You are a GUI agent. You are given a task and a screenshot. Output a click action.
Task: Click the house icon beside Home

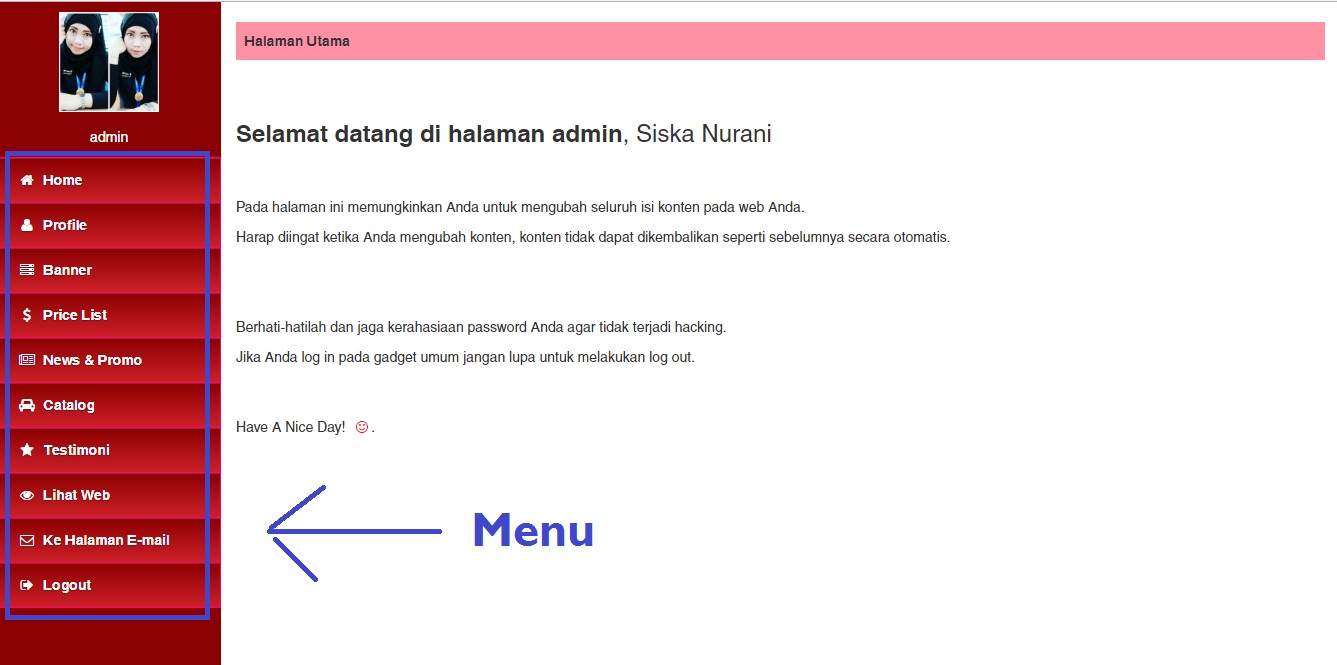[27, 180]
